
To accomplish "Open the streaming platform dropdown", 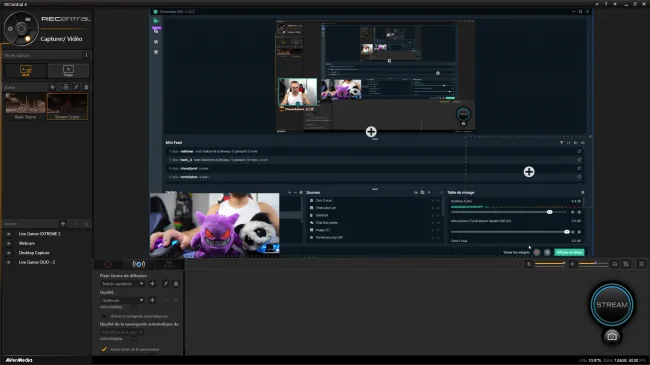I will [x=122, y=284].
